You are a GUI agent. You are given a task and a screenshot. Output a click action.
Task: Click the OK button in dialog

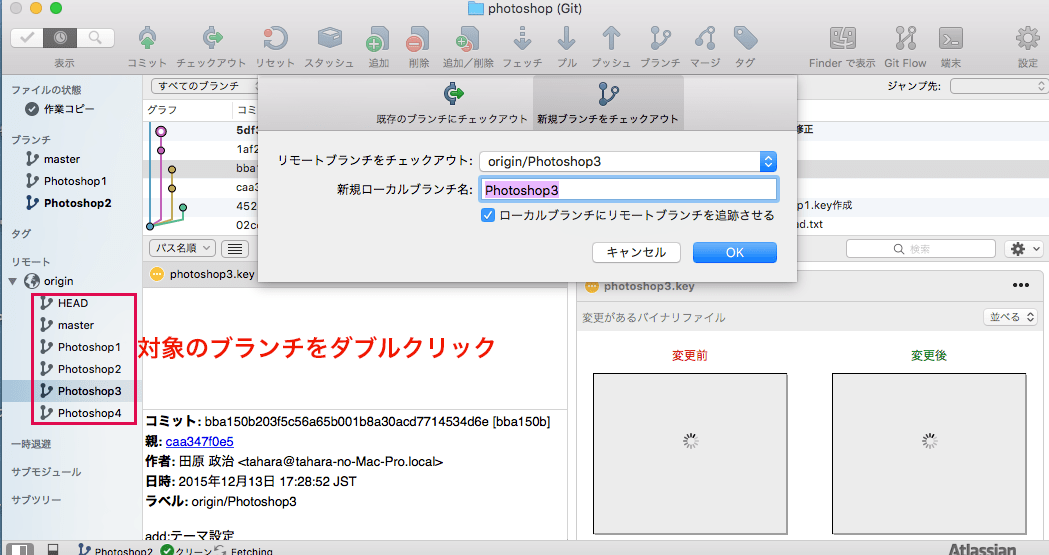pos(735,252)
